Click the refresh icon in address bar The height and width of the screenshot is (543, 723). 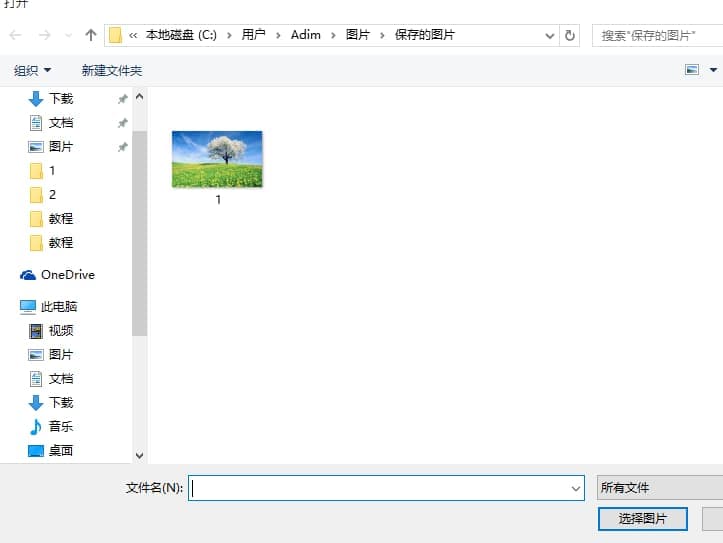pyautogui.click(x=570, y=35)
